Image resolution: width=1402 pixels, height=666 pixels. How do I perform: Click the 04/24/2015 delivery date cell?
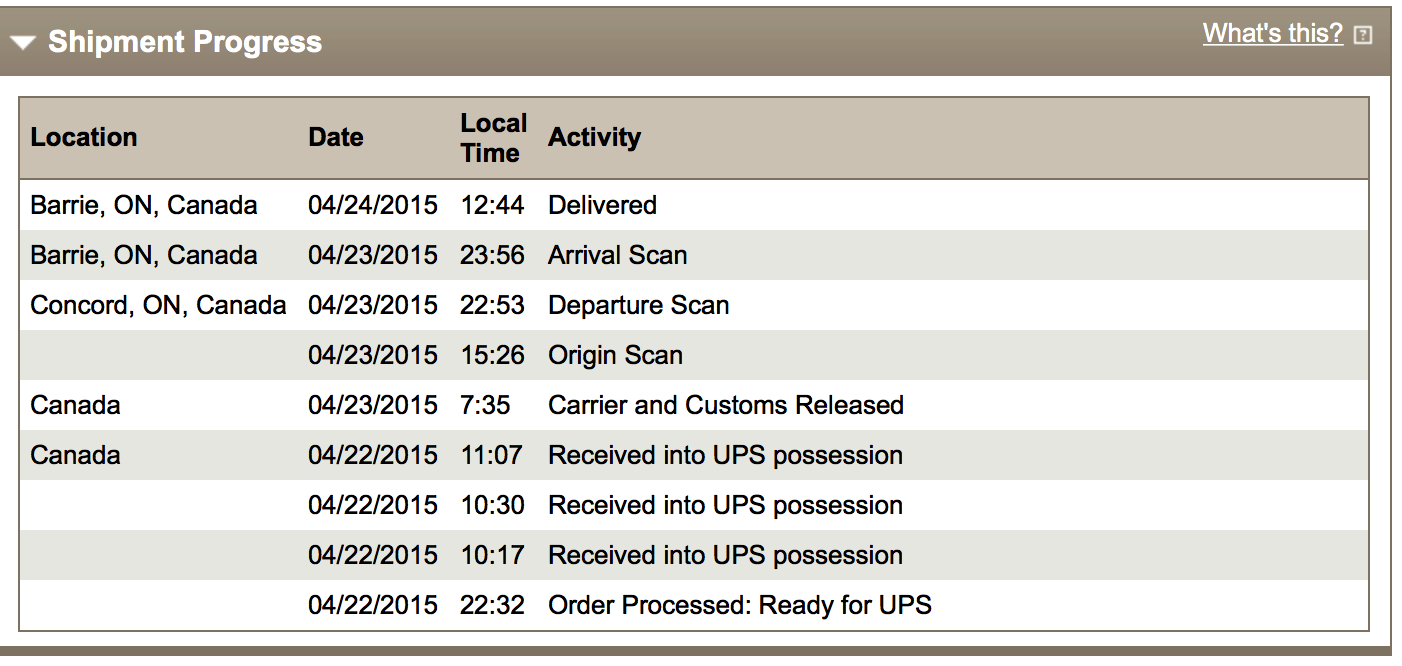[x=373, y=205]
